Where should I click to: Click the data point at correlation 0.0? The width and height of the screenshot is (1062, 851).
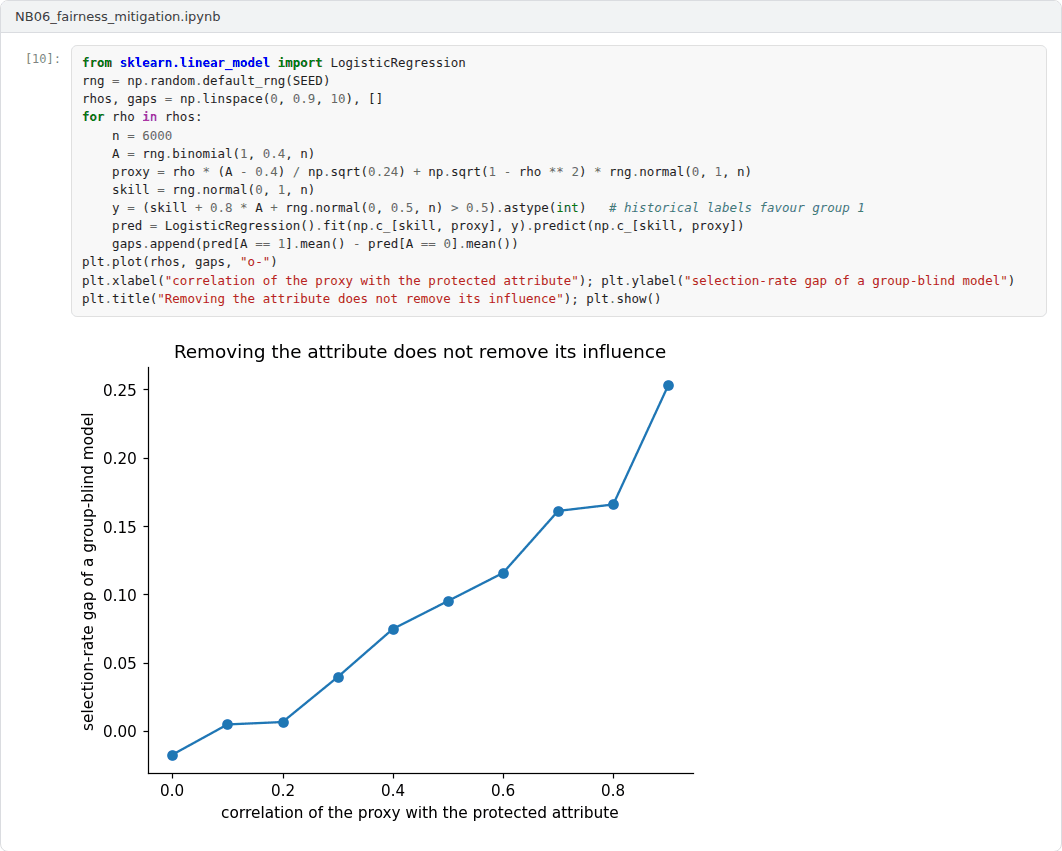pos(173,755)
